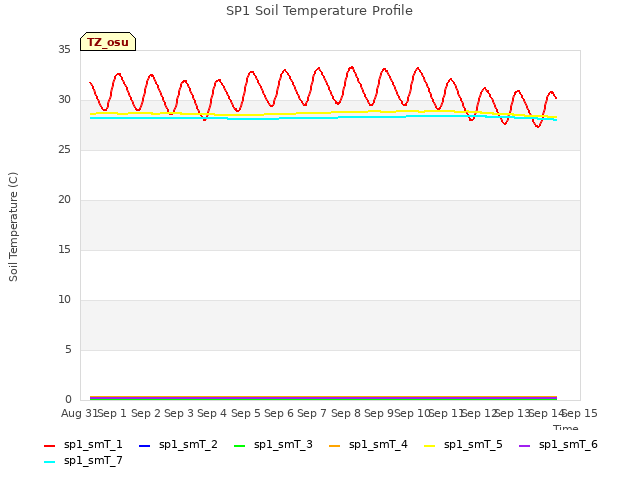Click the 15 y-axis tick label

pos(64,250)
